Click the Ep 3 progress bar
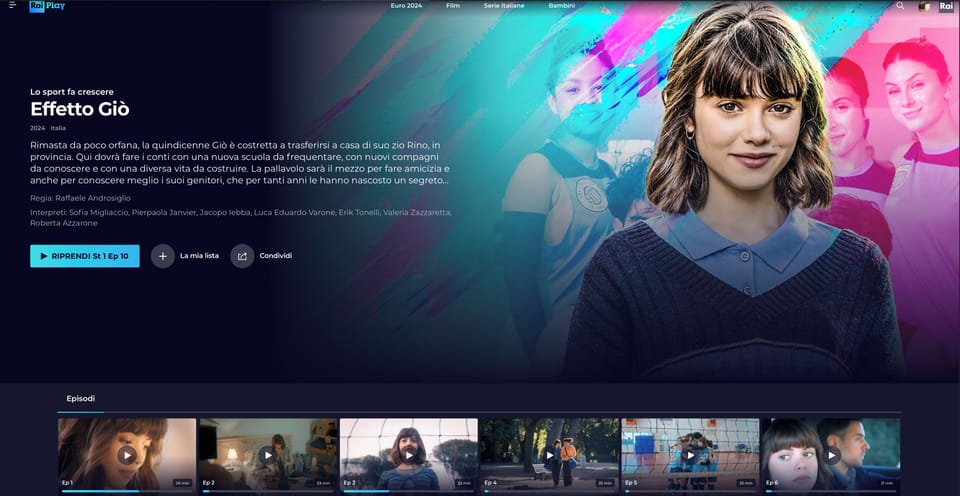 408,490
